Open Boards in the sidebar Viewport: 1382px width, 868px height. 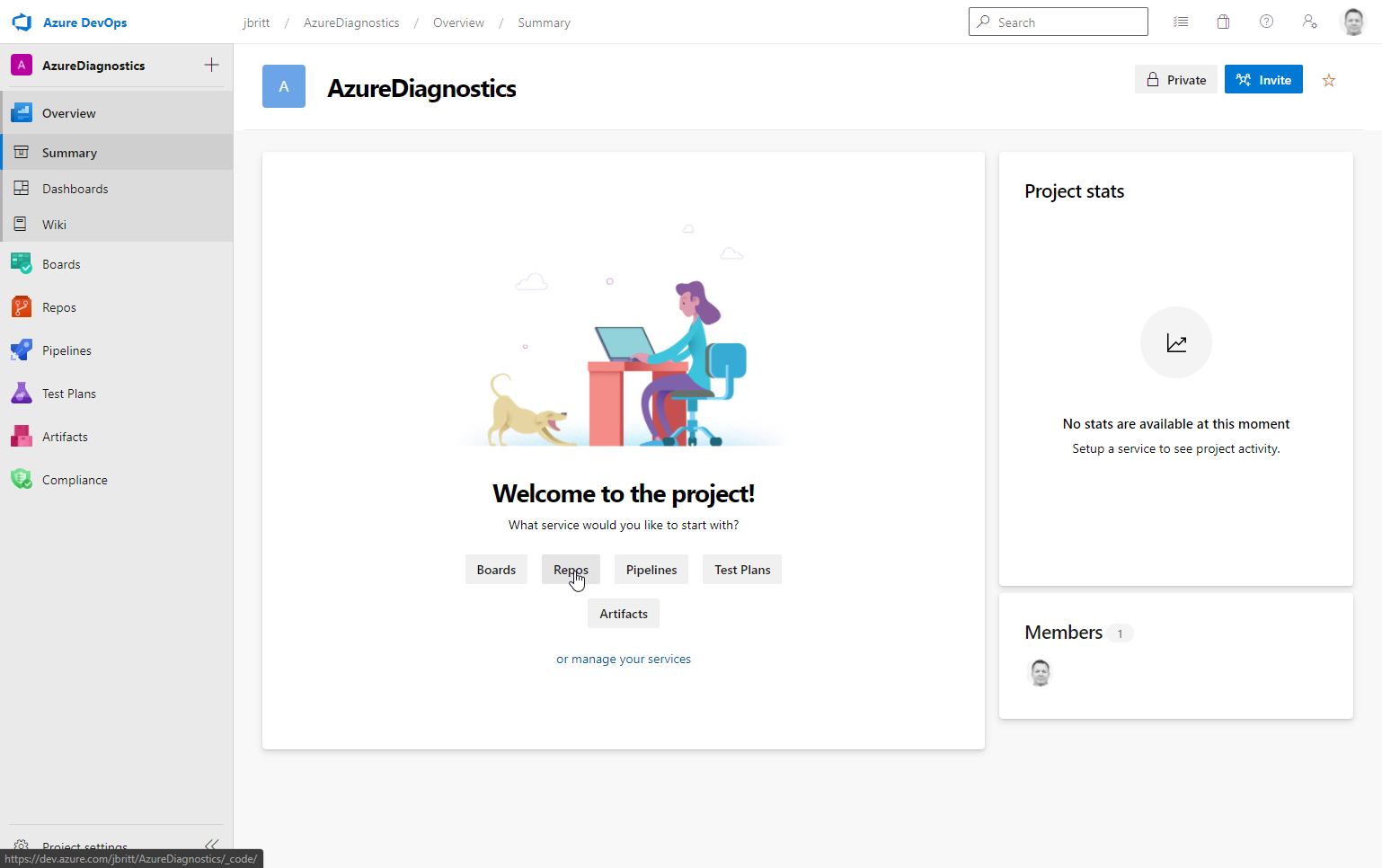pyautogui.click(x=117, y=264)
